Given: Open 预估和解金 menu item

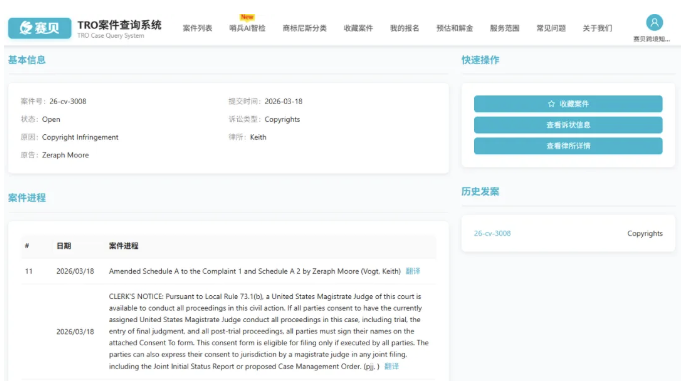Looking at the screenshot, I should [455, 28].
